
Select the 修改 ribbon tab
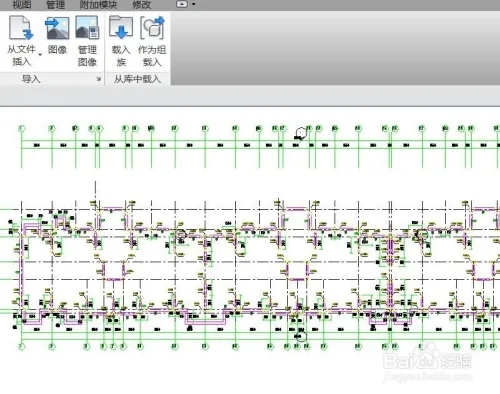click(142, 5)
